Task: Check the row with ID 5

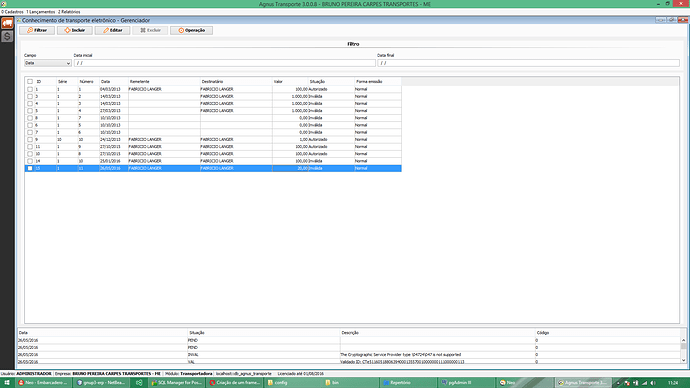Action: [30, 111]
